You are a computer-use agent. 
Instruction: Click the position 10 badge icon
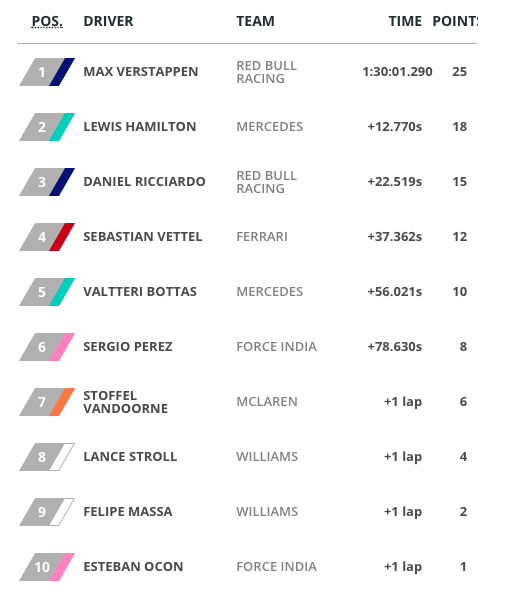pyautogui.click(x=47, y=567)
